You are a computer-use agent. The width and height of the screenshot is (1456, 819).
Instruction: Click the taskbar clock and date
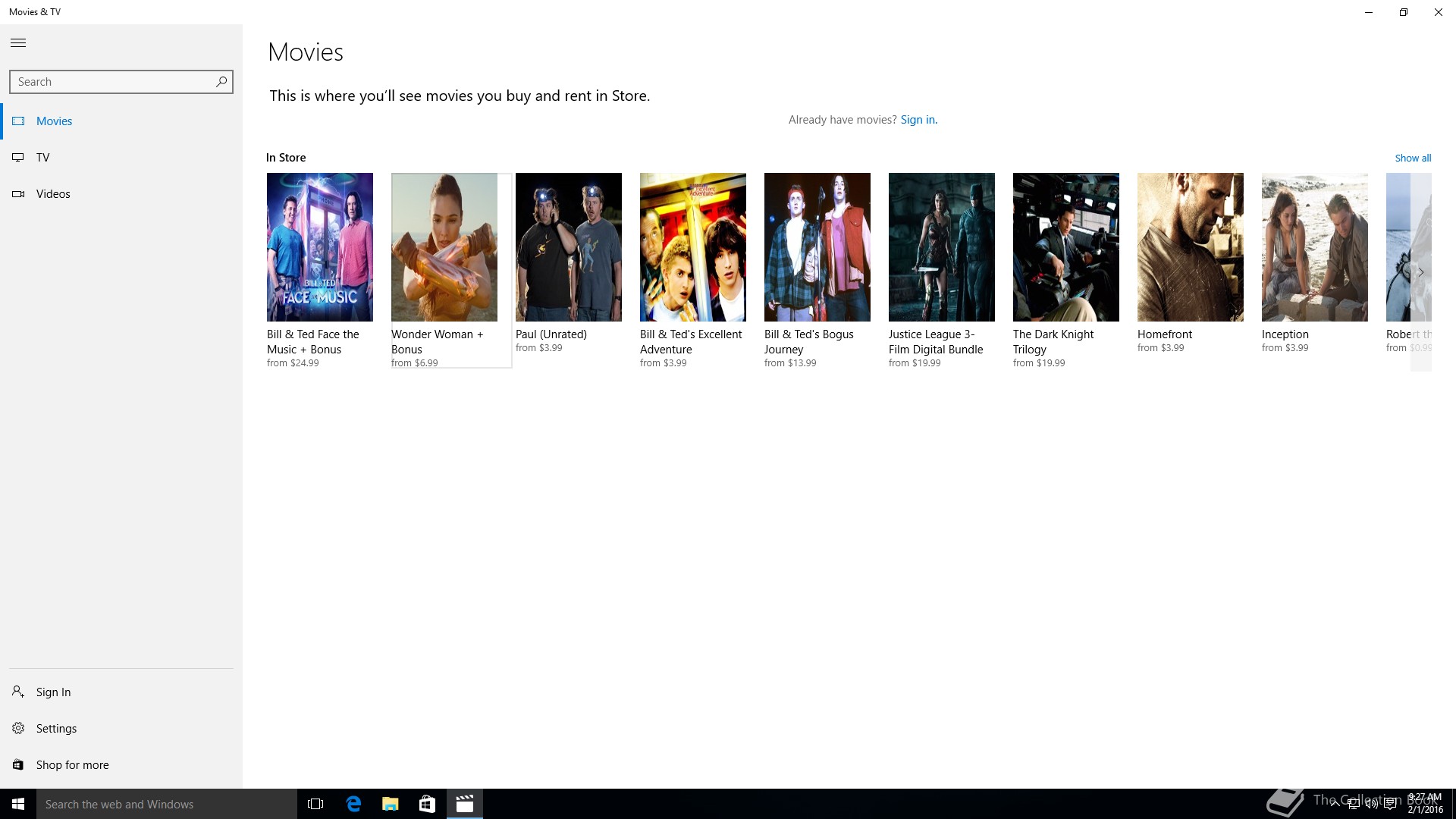click(1425, 804)
